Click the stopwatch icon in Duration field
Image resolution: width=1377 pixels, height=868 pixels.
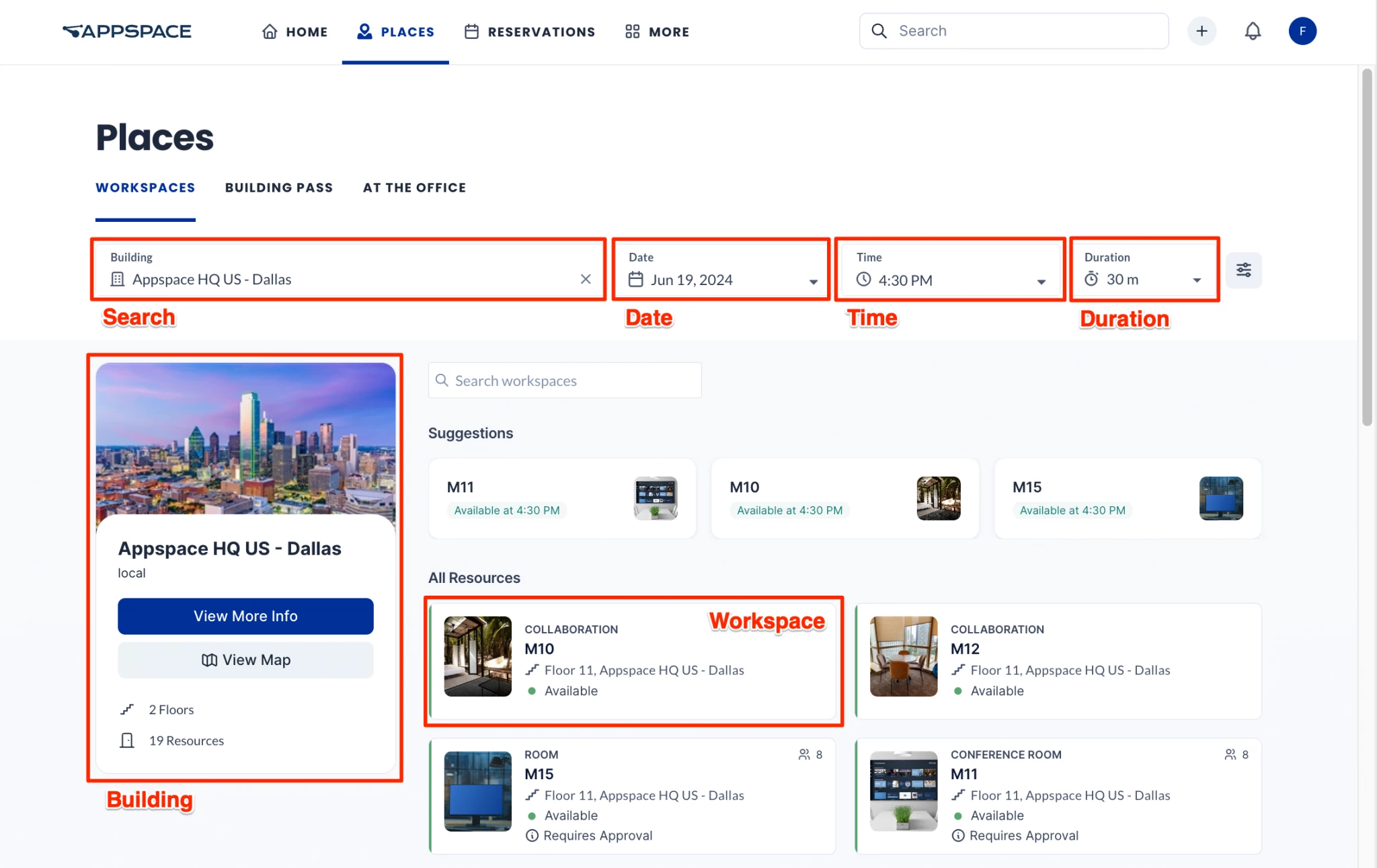1091,278
